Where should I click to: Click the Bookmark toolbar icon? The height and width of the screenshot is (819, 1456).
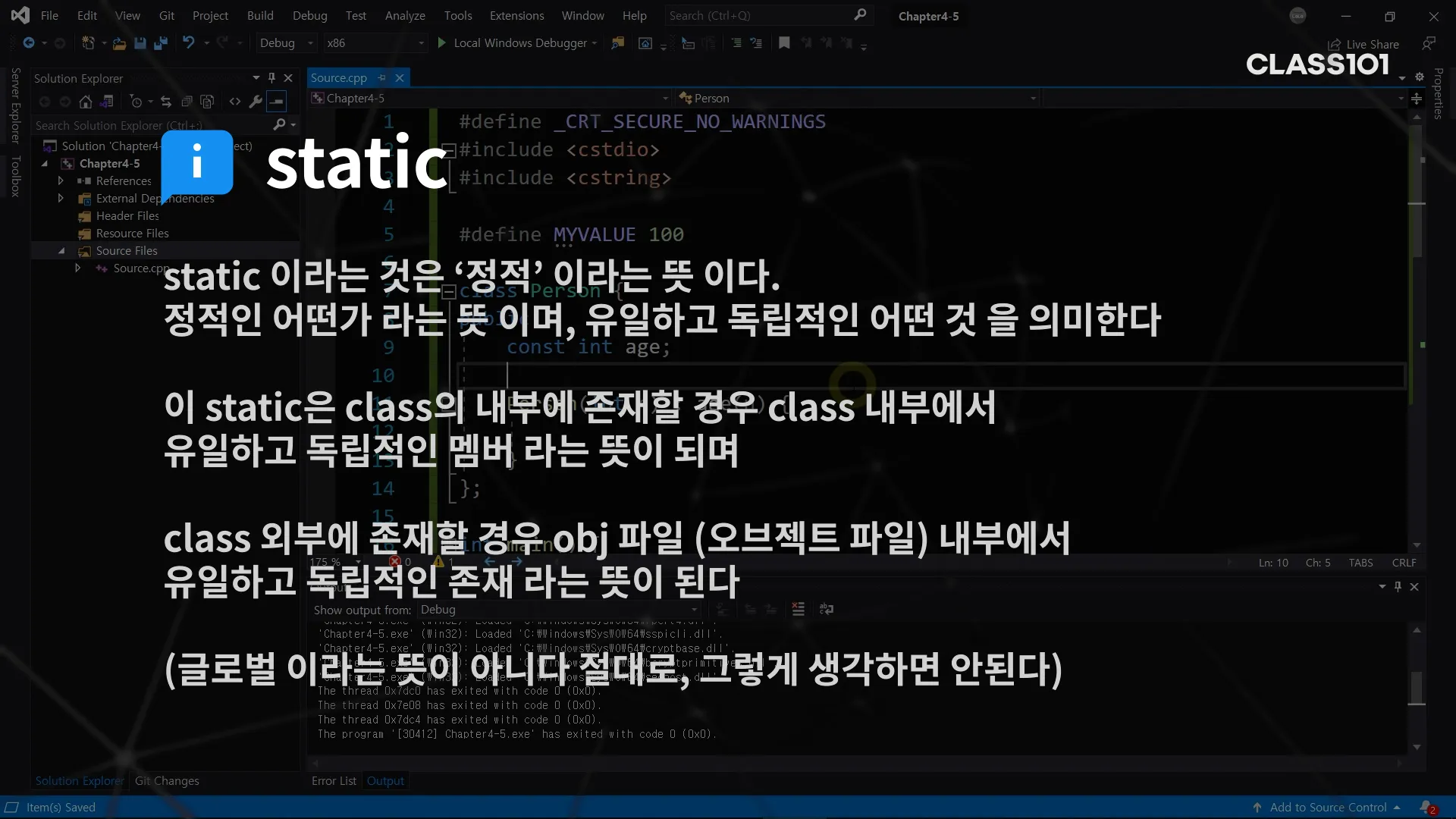coord(784,43)
